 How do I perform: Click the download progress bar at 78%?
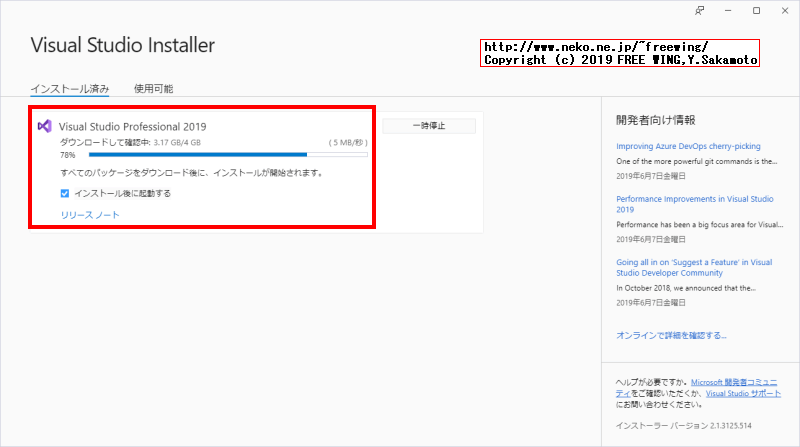tap(228, 155)
